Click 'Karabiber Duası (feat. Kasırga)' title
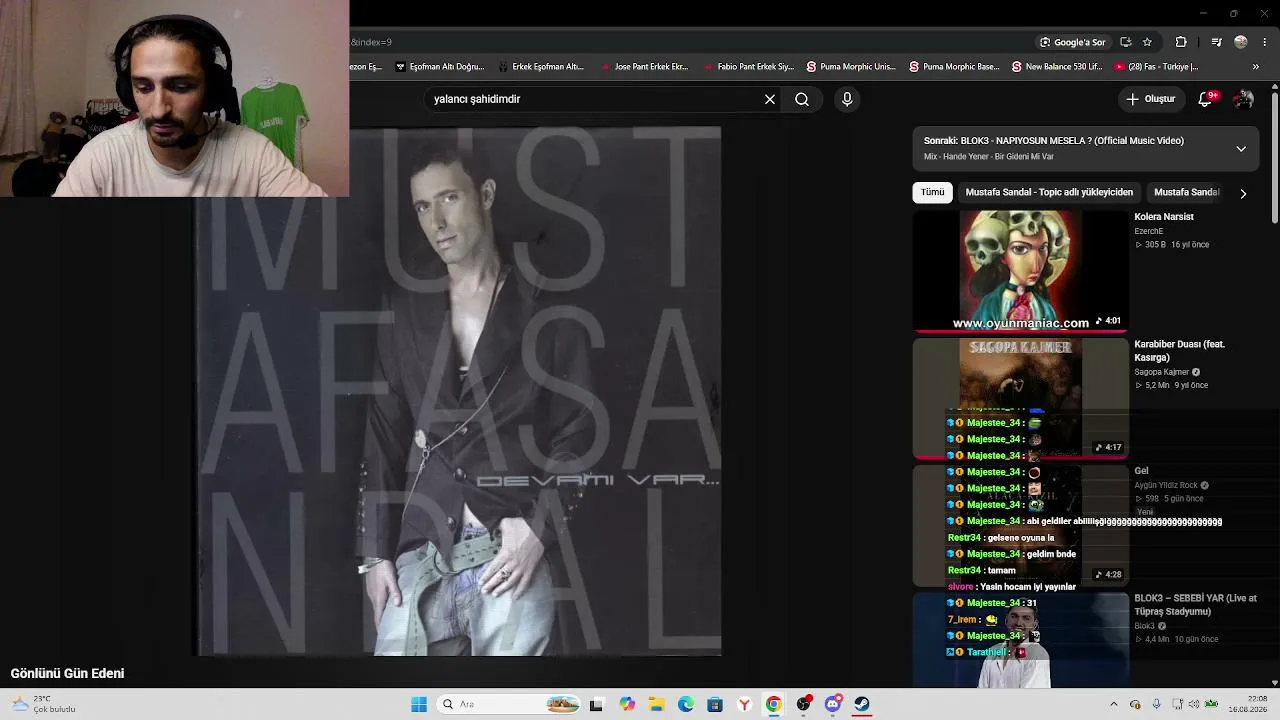The height and width of the screenshot is (720, 1280). click(x=1180, y=351)
